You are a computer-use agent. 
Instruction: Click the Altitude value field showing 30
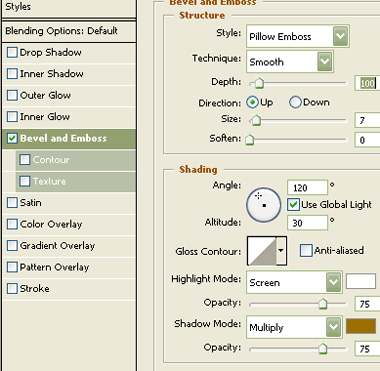point(307,223)
